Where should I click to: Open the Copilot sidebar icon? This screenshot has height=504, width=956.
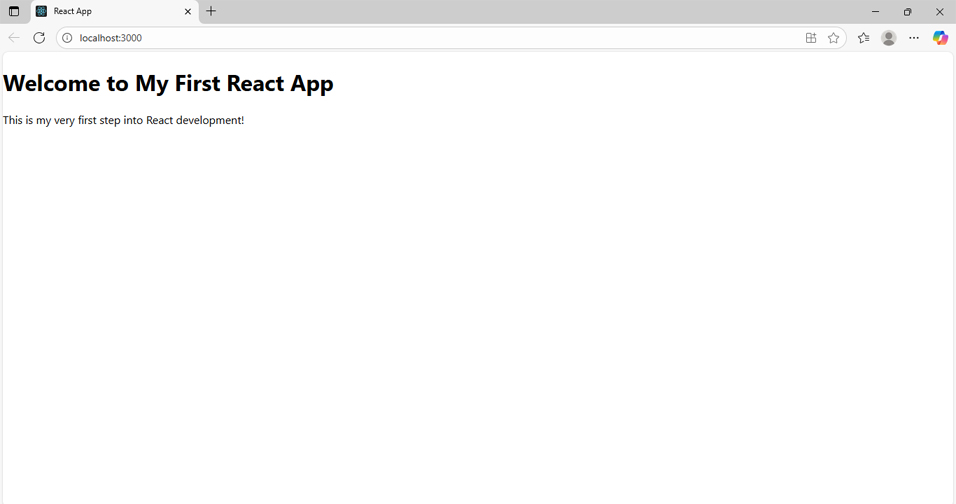click(x=940, y=38)
